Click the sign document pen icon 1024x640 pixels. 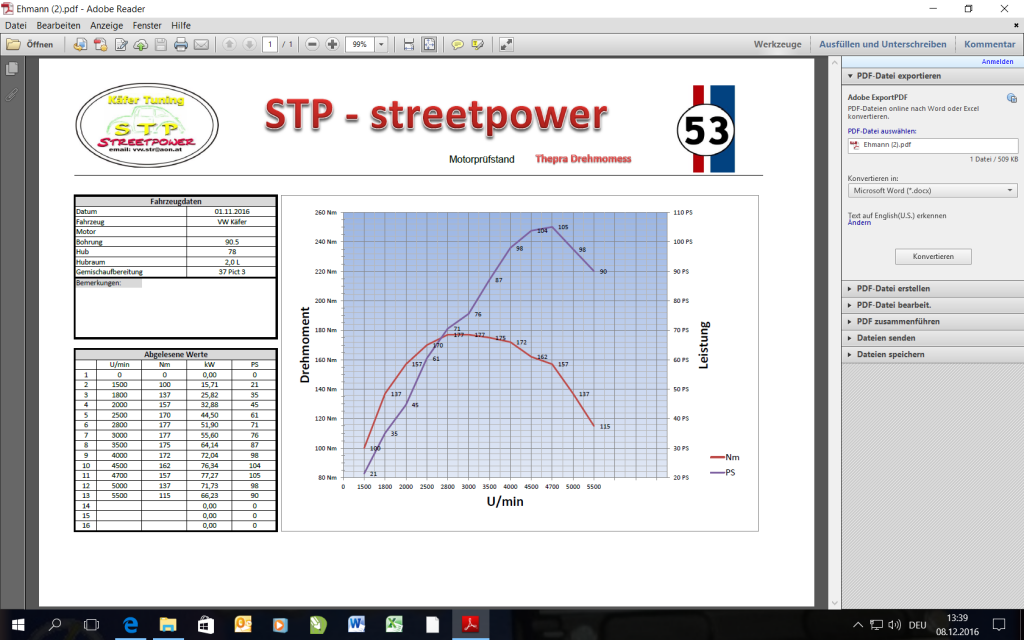click(x=121, y=44)
